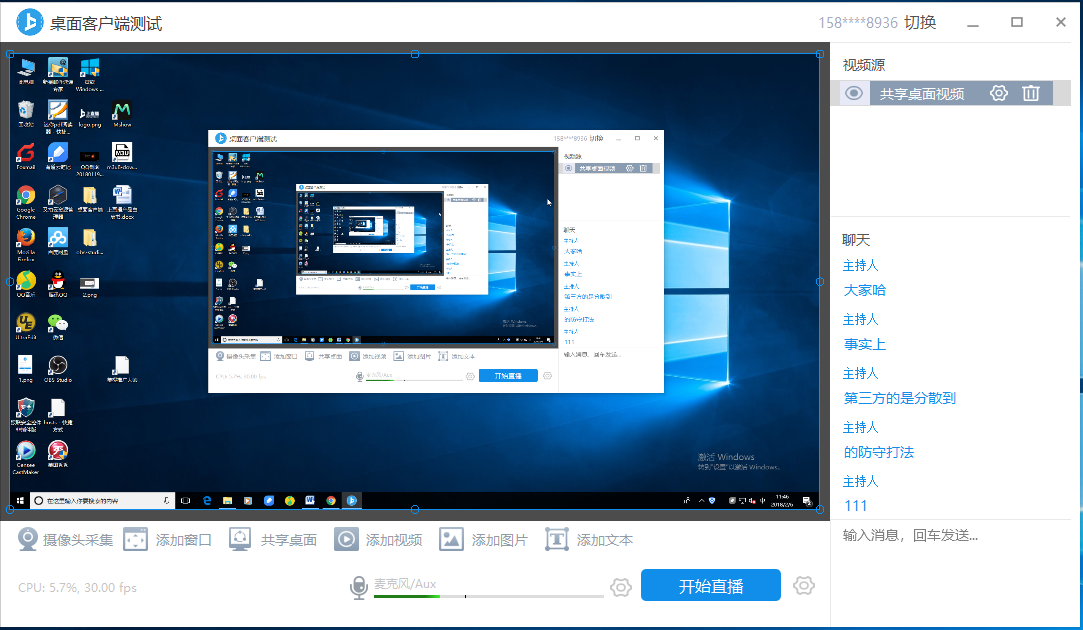Click Mozilla Firefox desktop icon in preview

(26, 244)
